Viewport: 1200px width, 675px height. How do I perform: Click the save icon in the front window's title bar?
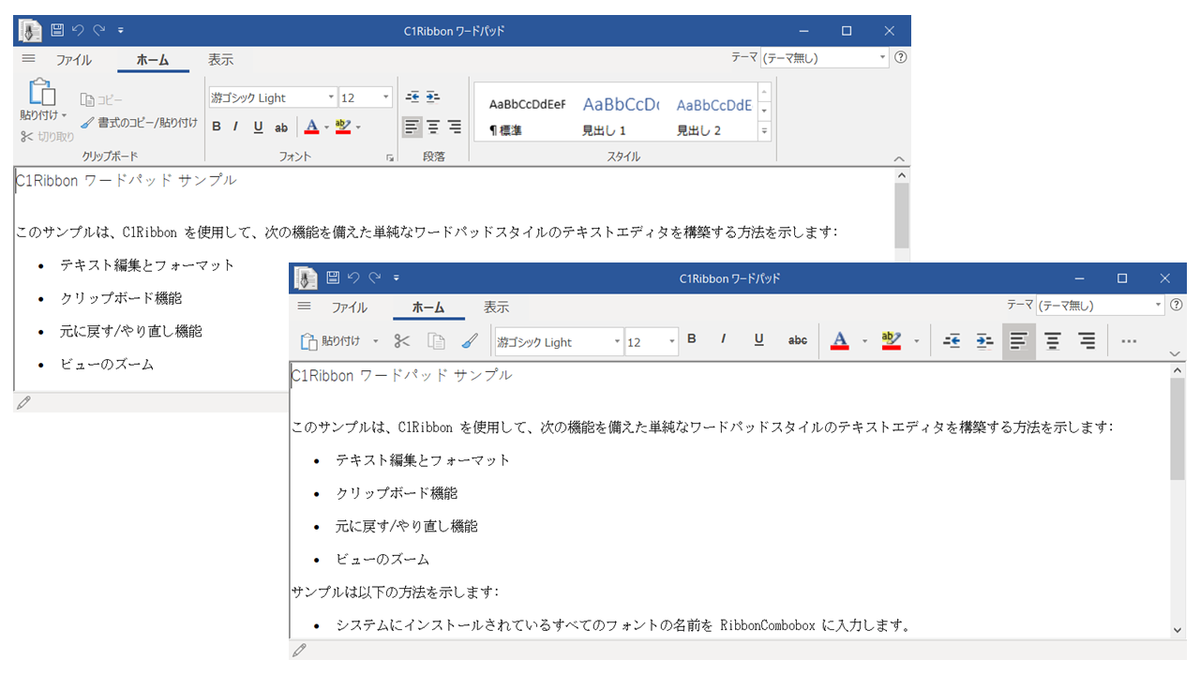(x=333, y=278)
